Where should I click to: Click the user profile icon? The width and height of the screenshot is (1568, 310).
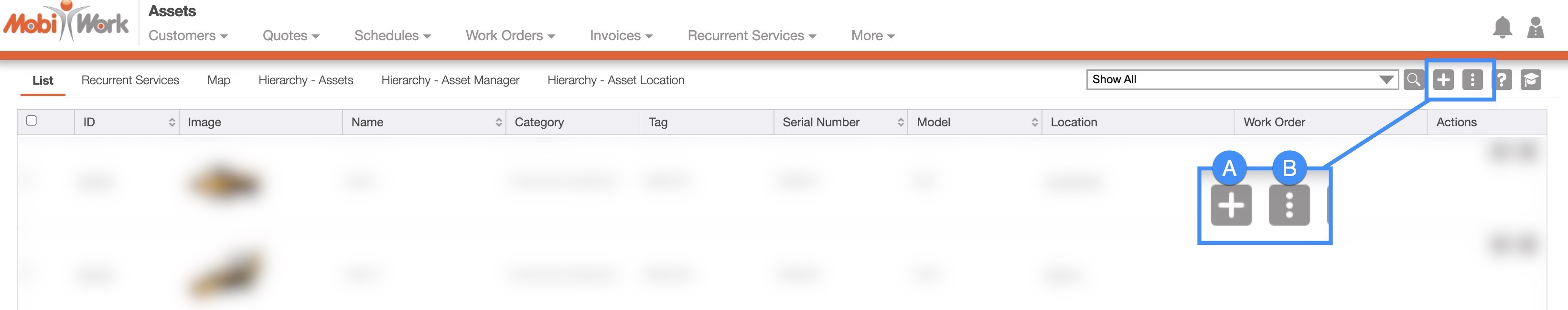(1536, 28)
